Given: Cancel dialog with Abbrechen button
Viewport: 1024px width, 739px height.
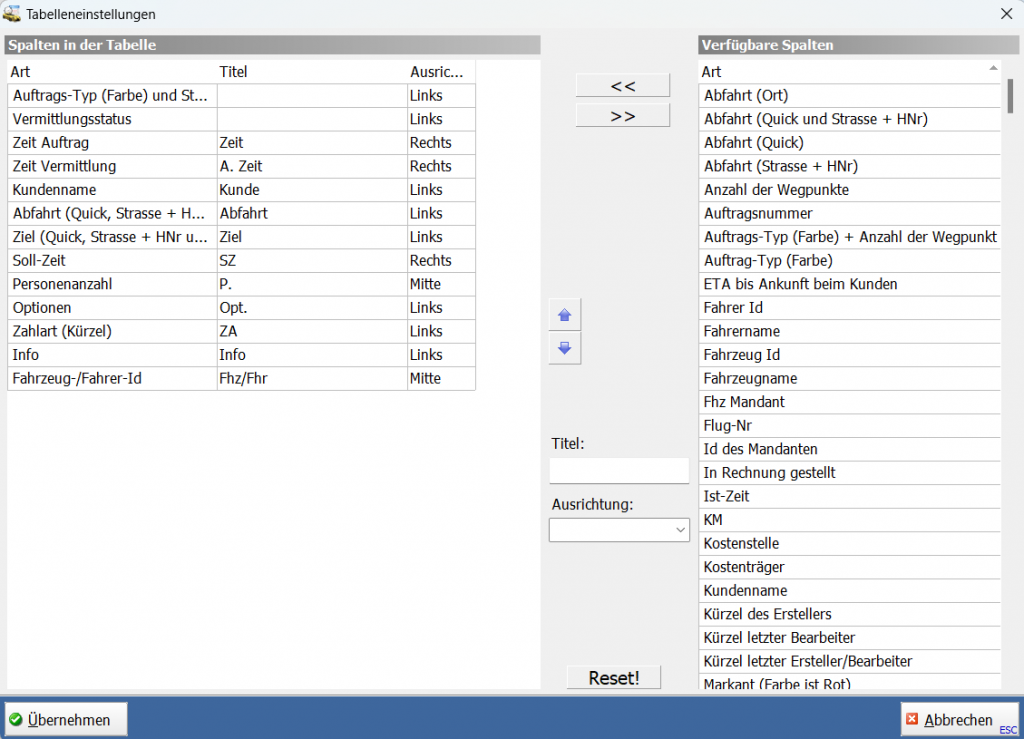Looking at the screenshot, I should pos(957,719).
